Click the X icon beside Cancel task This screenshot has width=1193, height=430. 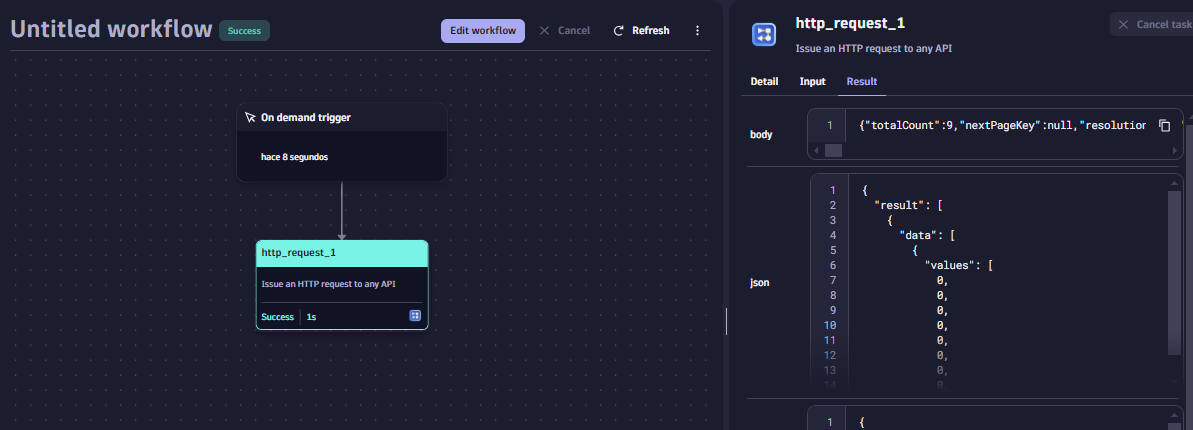(1124, 25)
